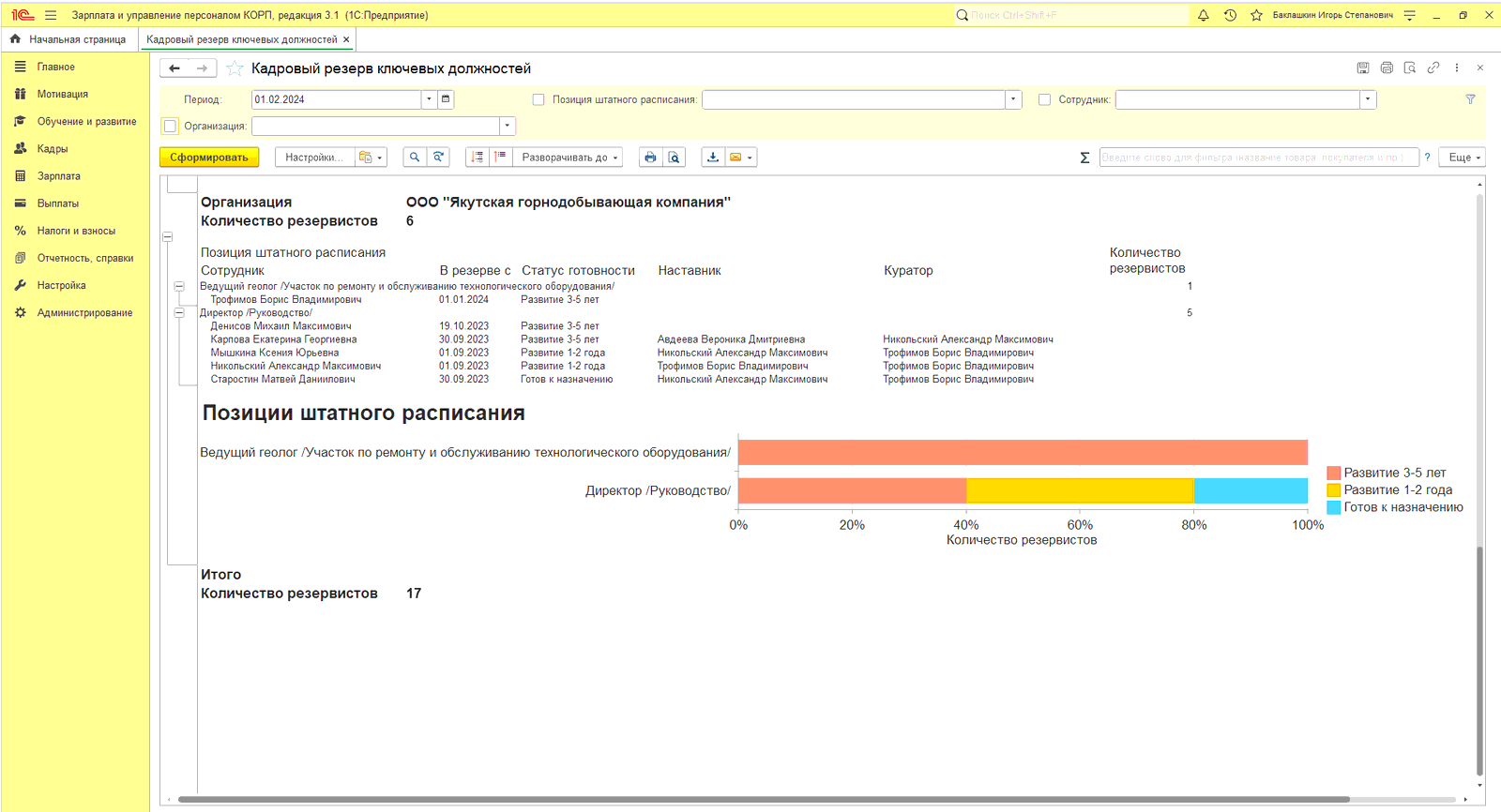Screen dimensions: 1501x812
Task: Tick the Позиция штатного расписания checkbox
Action: (x=538, y=99)
